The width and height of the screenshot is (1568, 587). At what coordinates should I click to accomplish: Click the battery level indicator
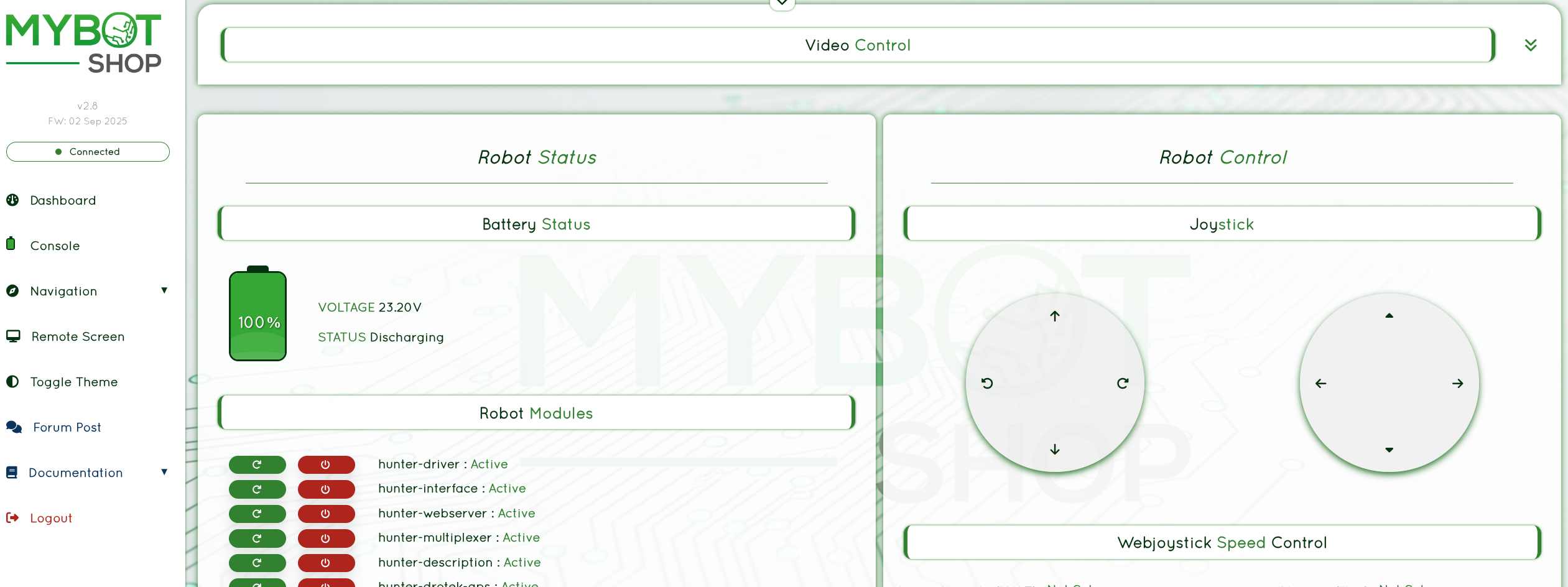[x=258, y=316]
